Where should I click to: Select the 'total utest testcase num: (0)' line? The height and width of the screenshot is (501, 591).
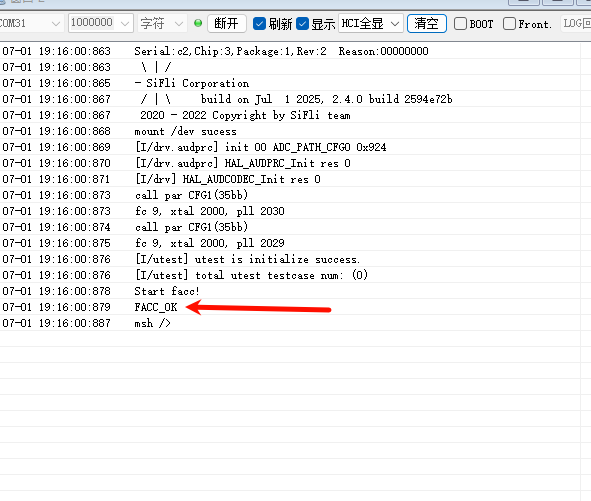click(251, 275)
